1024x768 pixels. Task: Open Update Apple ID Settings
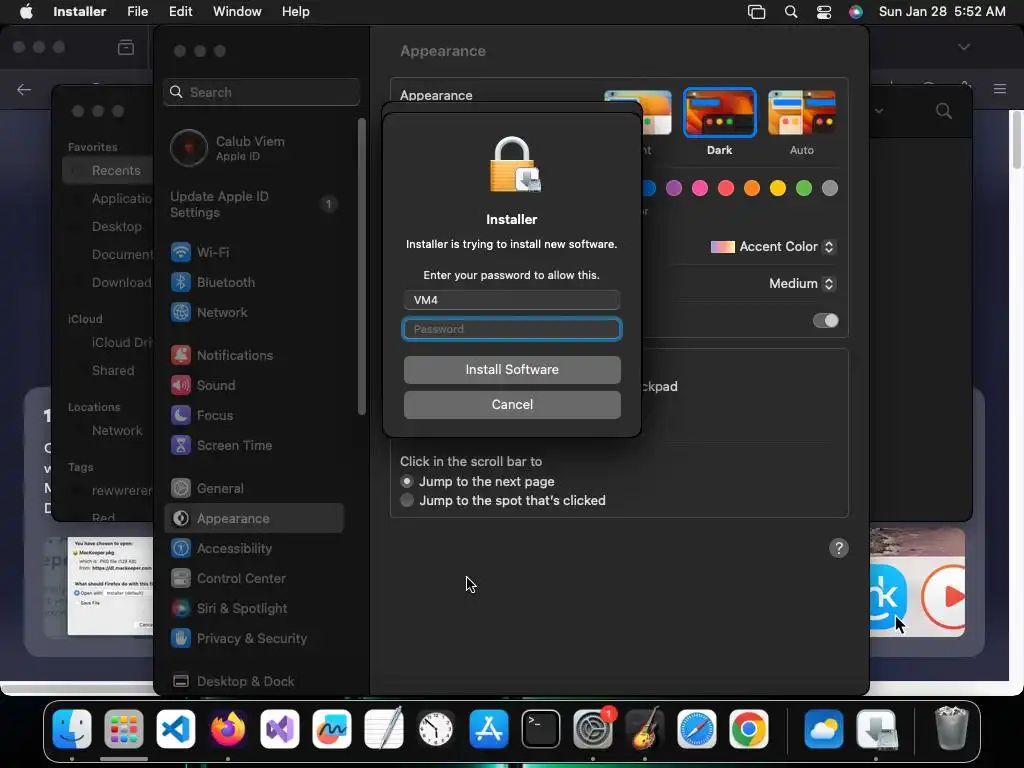point(253,204)
